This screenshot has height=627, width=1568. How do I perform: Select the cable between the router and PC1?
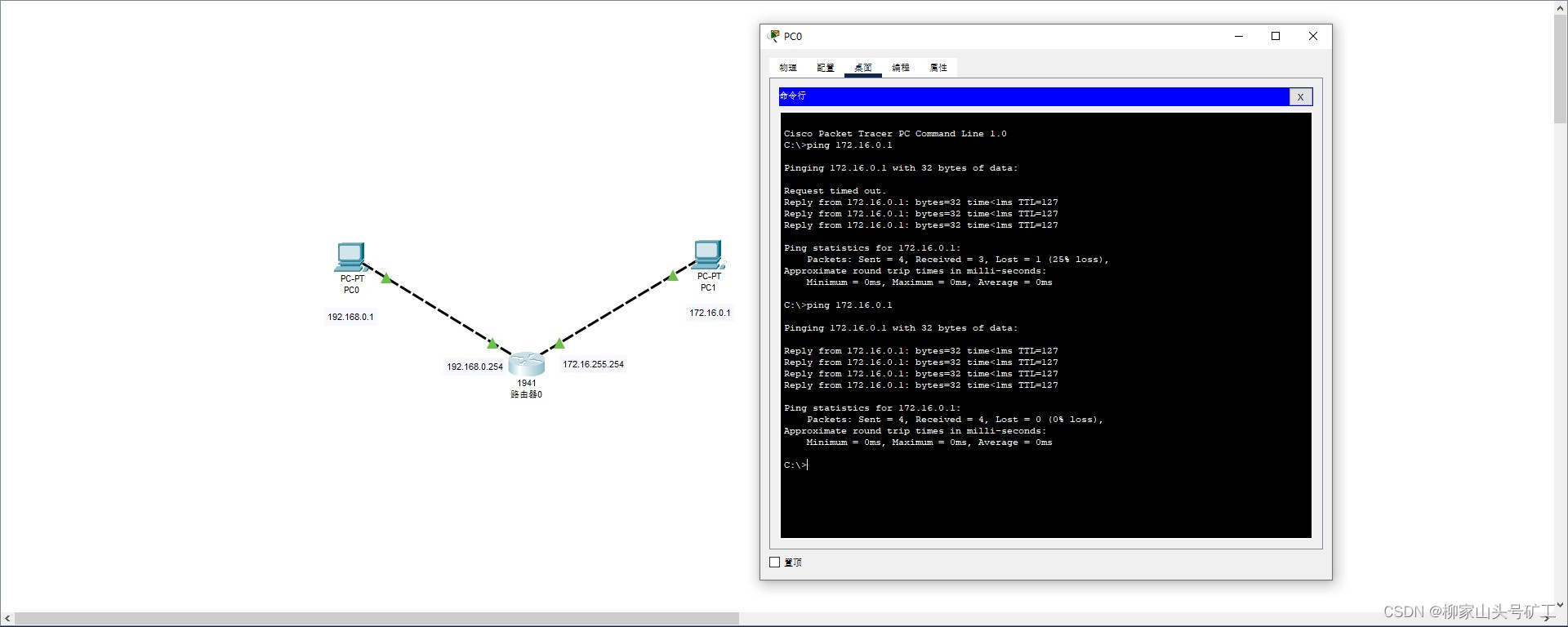tap(617, 309)
